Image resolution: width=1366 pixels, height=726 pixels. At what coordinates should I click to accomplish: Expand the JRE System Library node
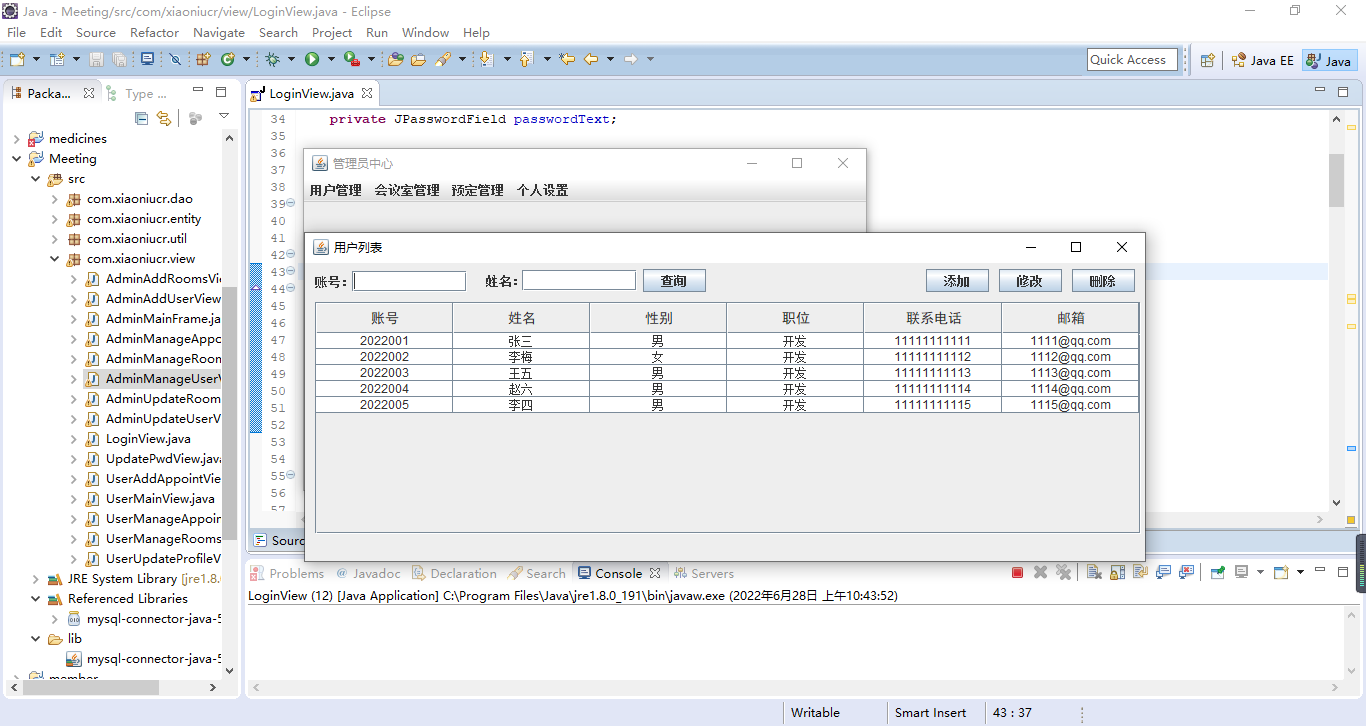tap(36, 579)
